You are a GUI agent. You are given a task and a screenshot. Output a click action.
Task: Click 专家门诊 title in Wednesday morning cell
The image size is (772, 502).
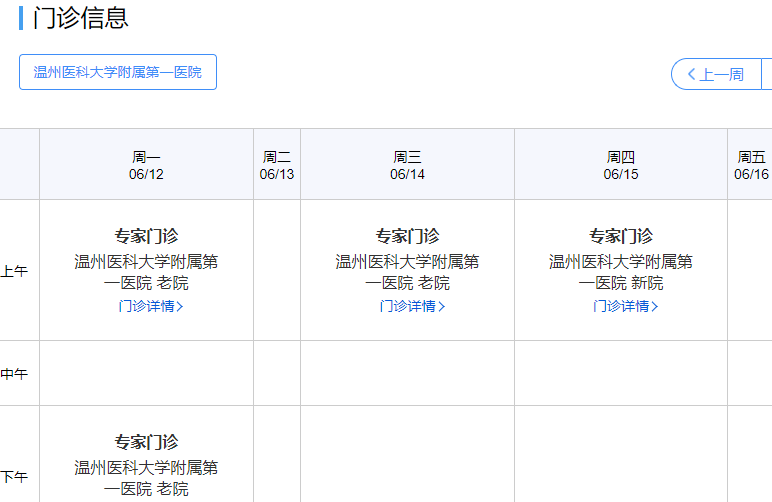point(407,236)
